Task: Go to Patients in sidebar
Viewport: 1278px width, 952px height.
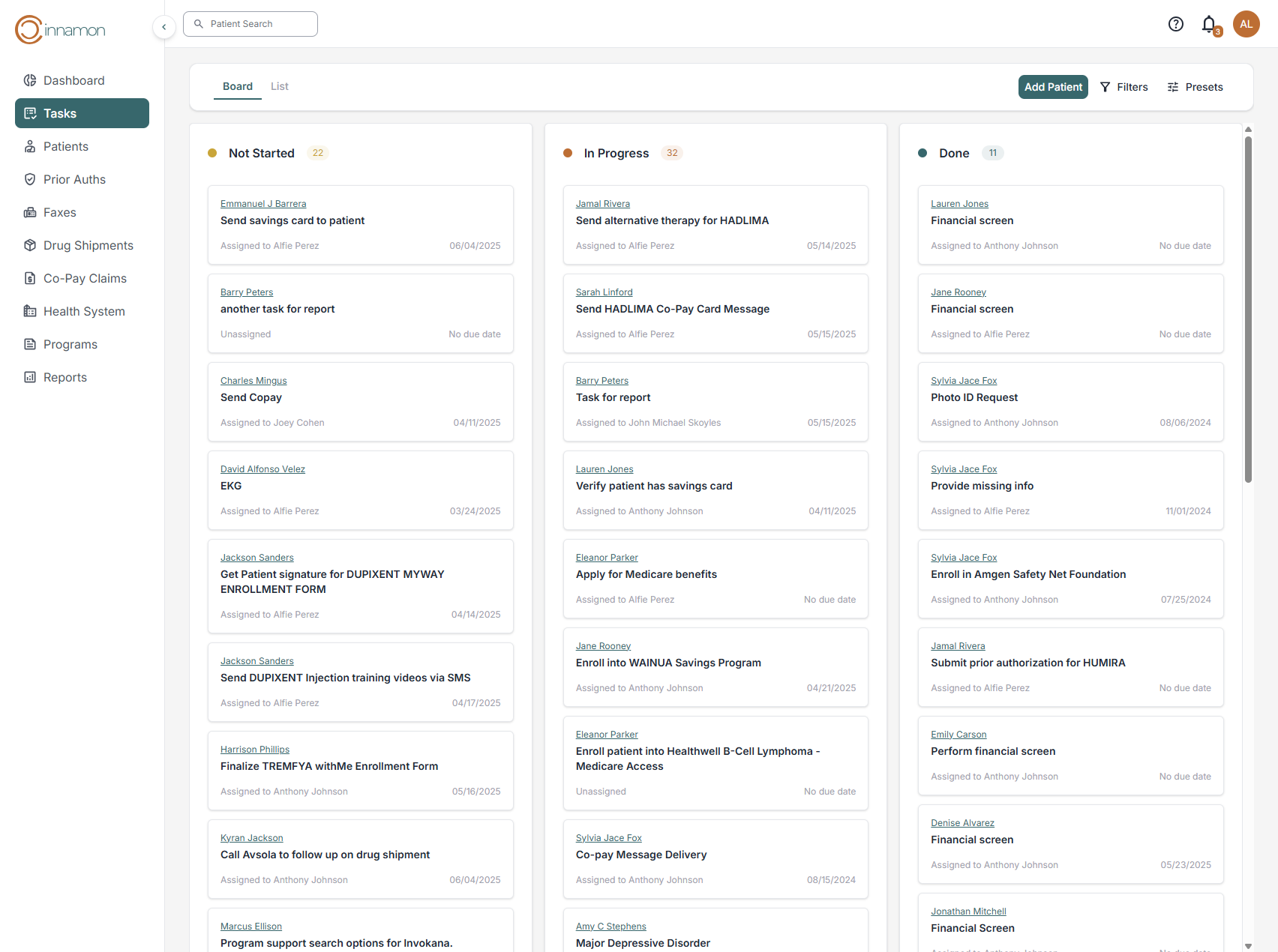Action: point(65,146)
